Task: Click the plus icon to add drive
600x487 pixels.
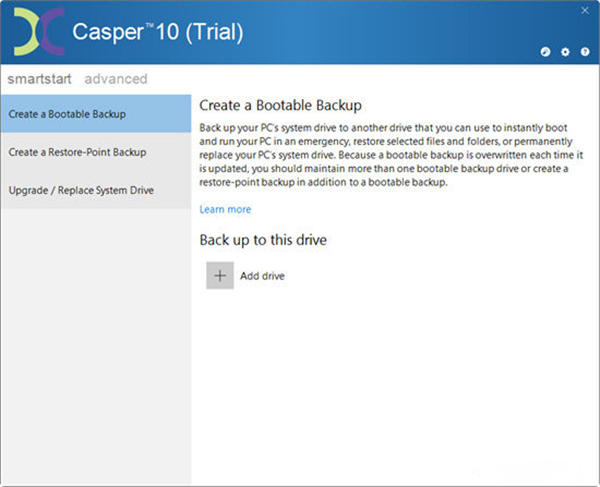Action: (x=220, y=276)
